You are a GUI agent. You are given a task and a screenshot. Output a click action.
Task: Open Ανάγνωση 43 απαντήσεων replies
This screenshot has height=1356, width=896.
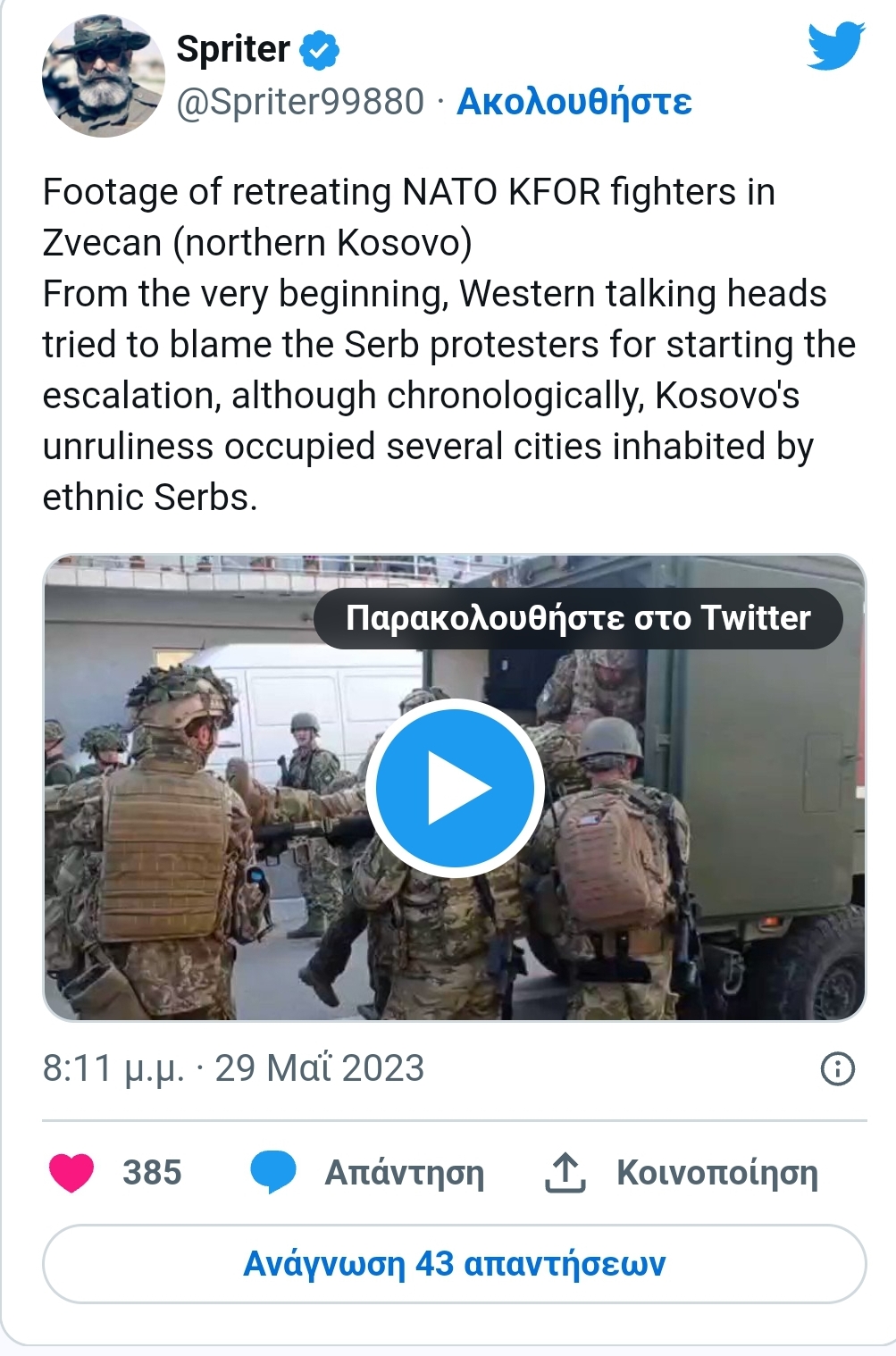click(455, 1264)
